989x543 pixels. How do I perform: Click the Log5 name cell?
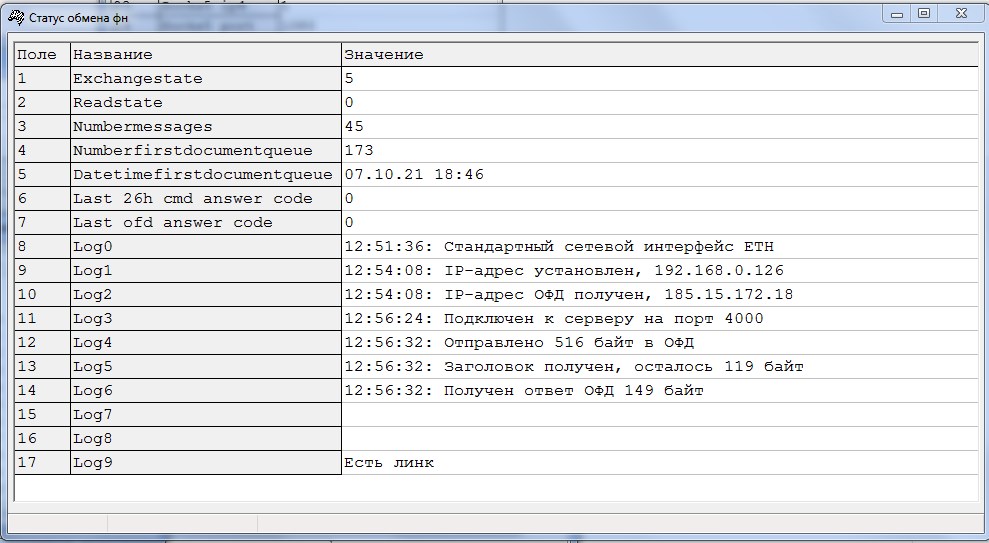pos(206,366)
